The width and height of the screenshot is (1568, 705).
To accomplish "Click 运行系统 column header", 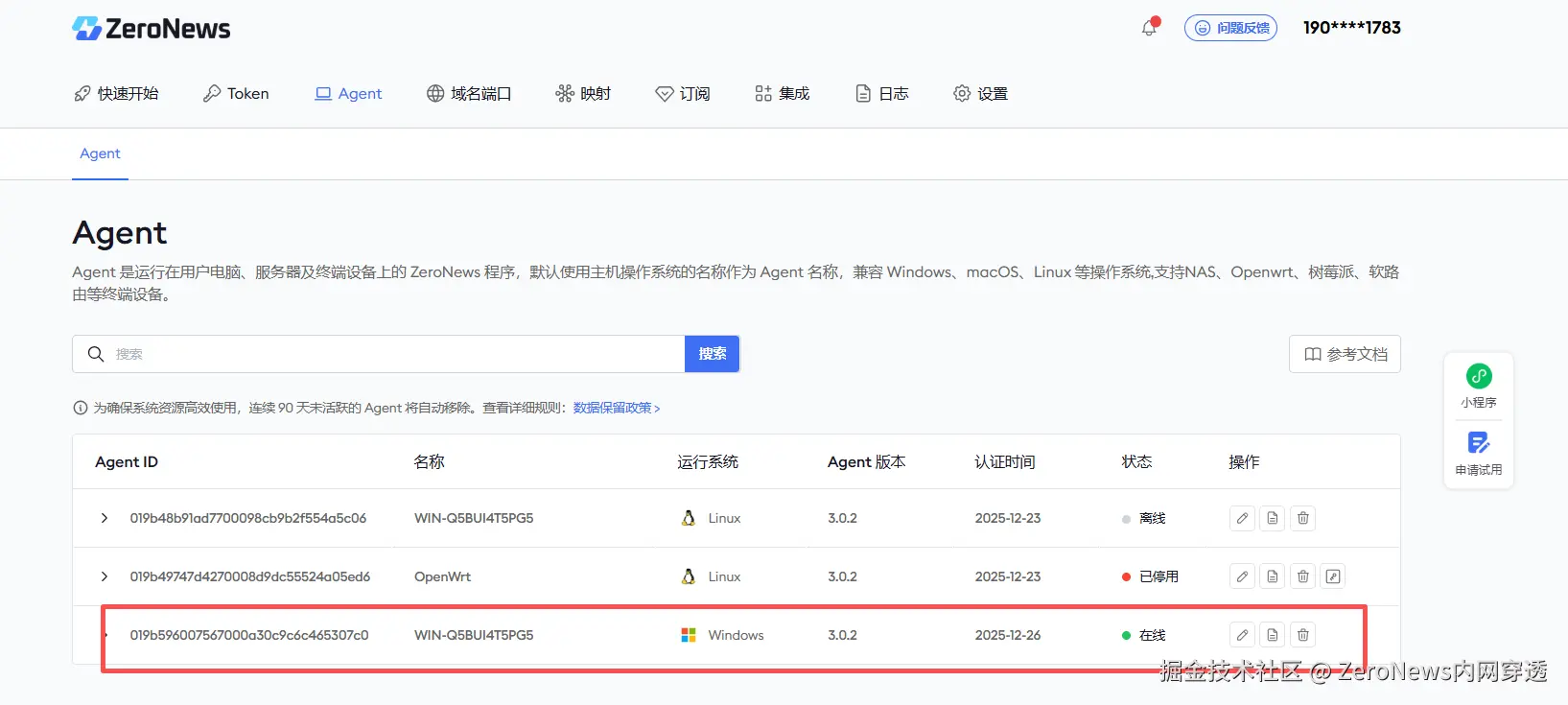I will (708, 461).
